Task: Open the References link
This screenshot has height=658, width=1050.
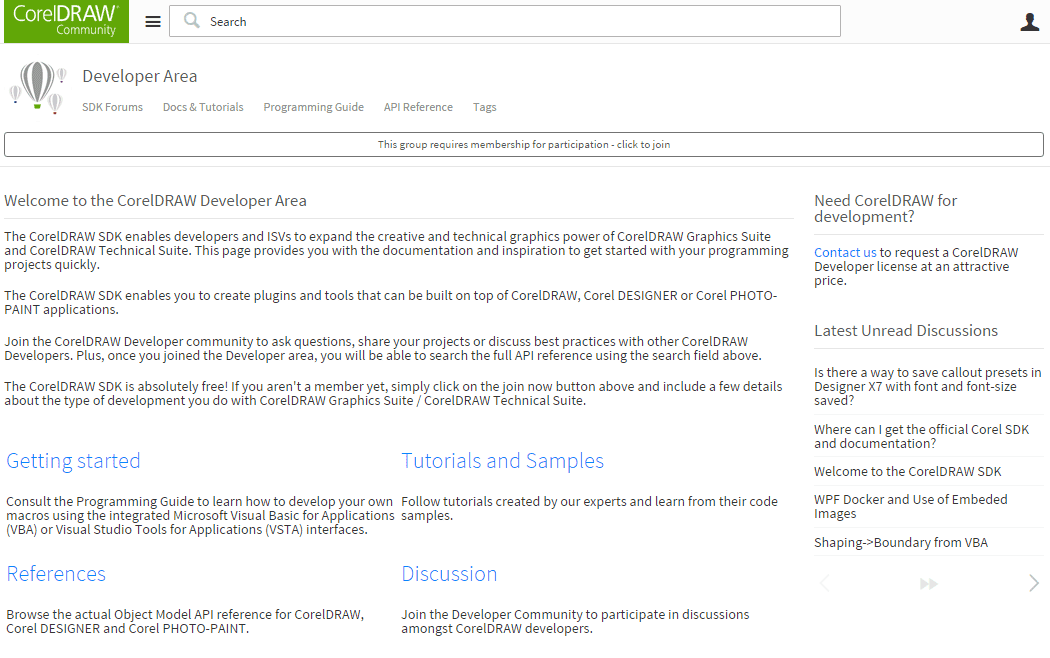Action: [x=56, y=574]
